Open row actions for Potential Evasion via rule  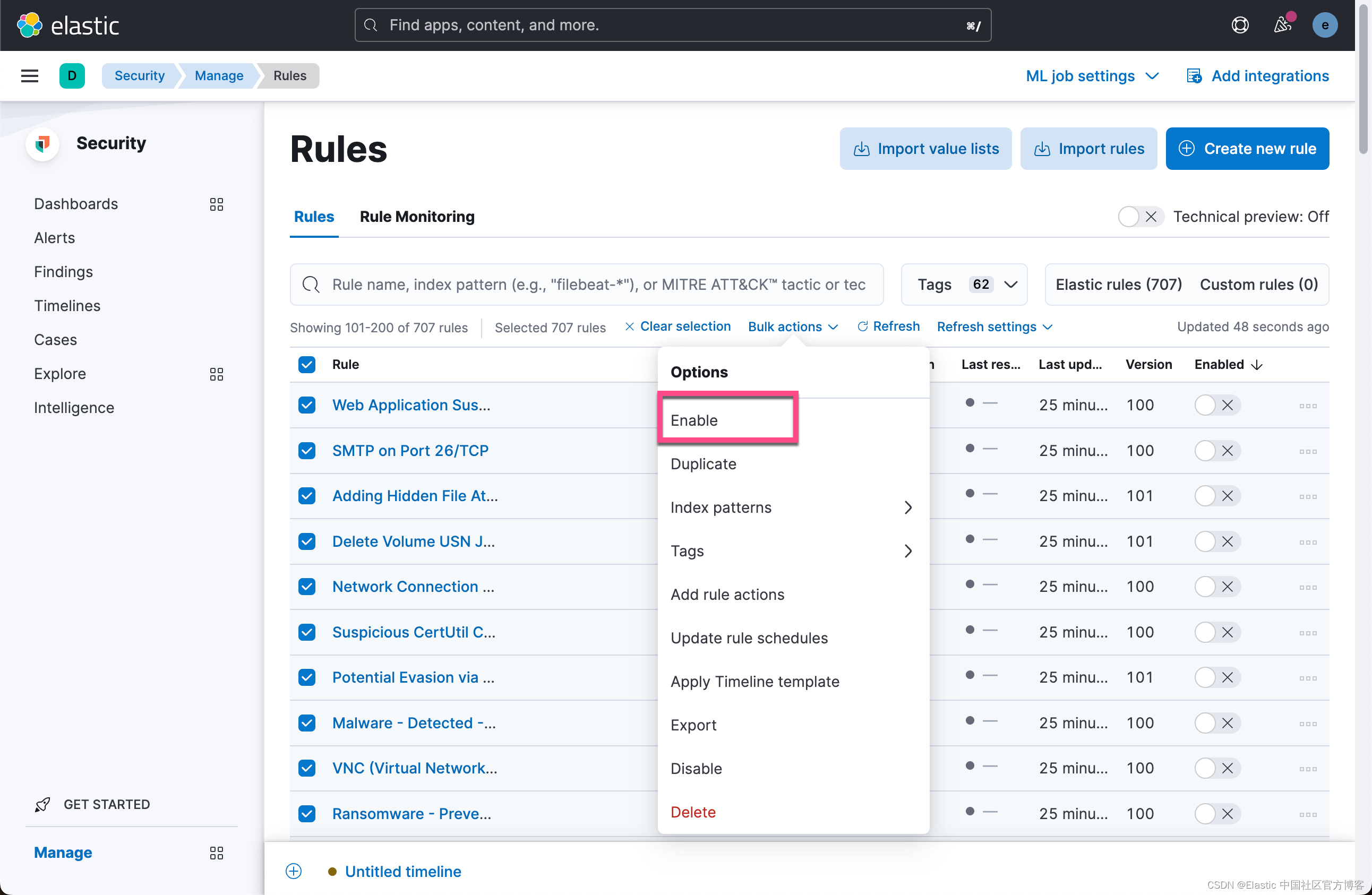click(1307, 678)
